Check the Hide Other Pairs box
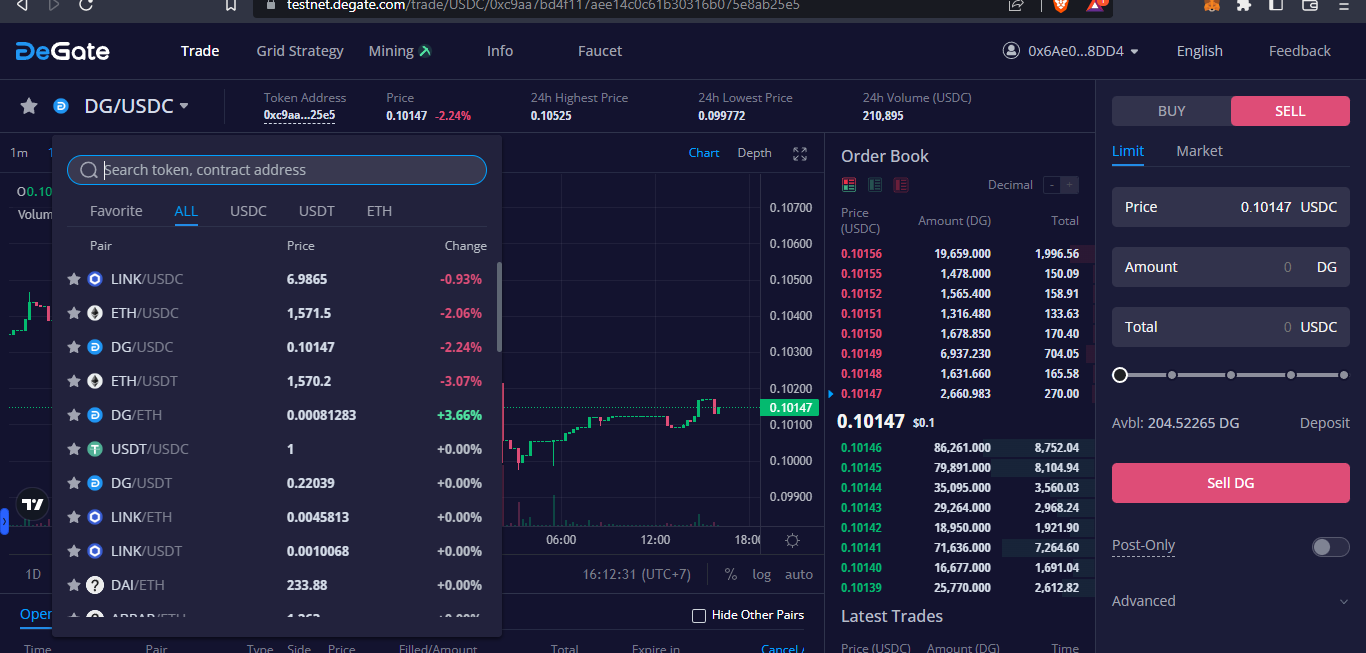 click(699, 615)
